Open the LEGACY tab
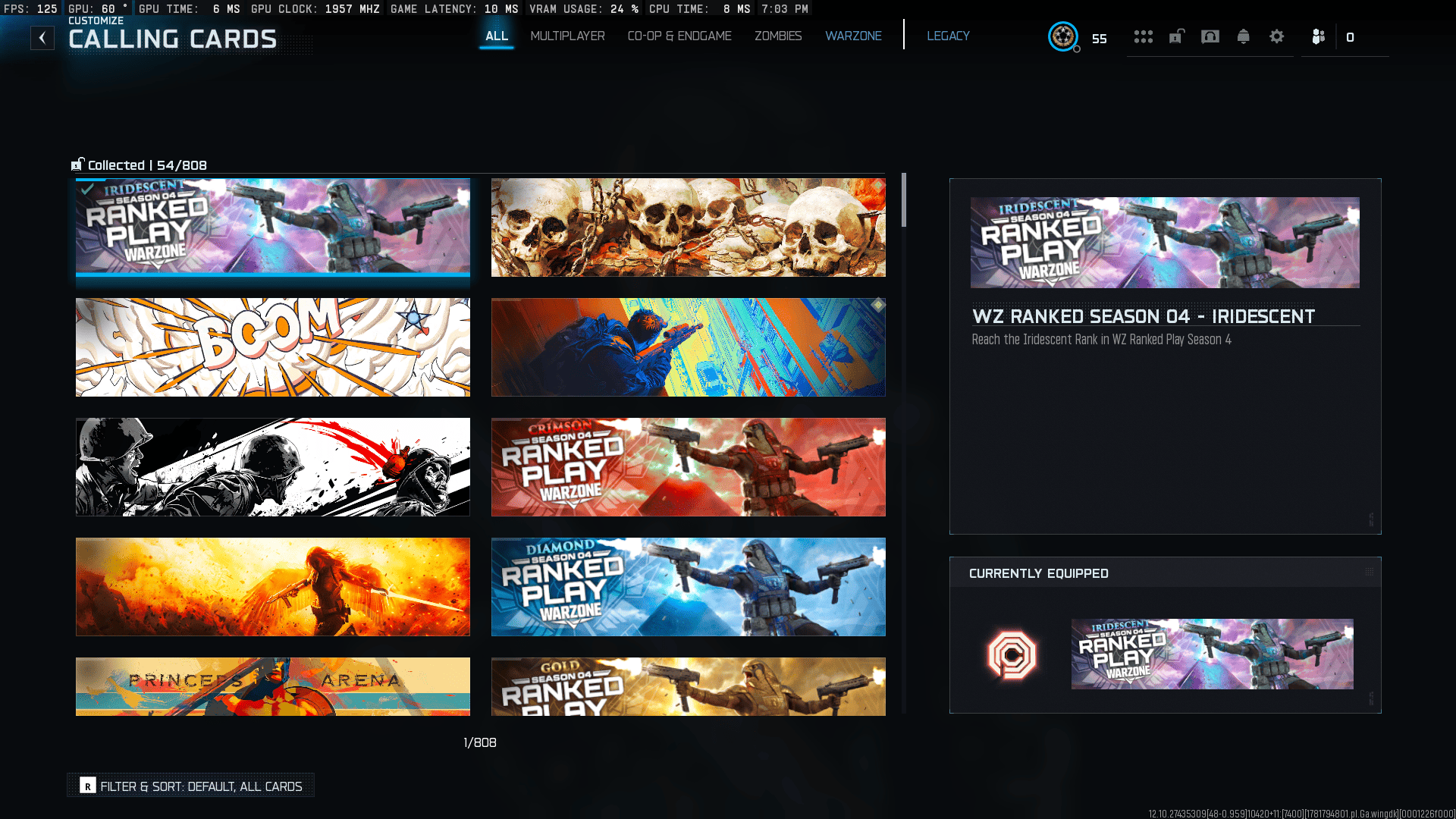The height and width of the screenshot is (819, 1456). (x=948, y=36)
